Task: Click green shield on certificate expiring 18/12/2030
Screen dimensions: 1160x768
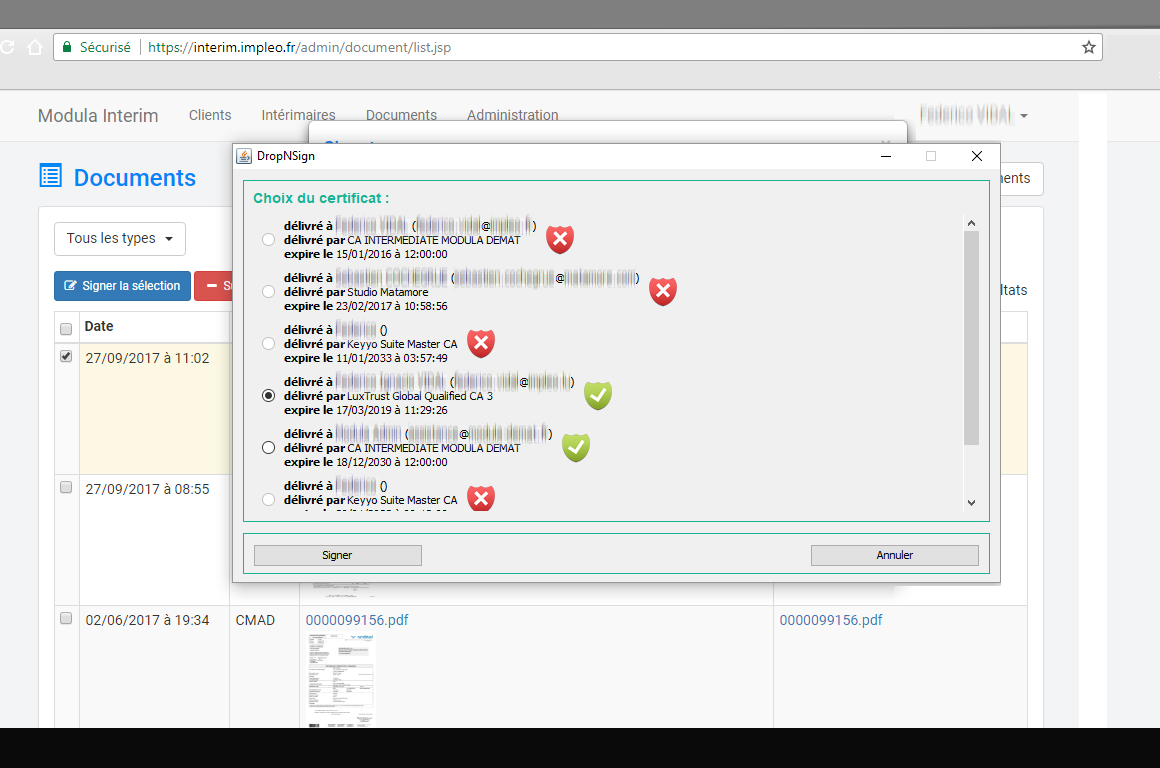Action: coord(575,447)
